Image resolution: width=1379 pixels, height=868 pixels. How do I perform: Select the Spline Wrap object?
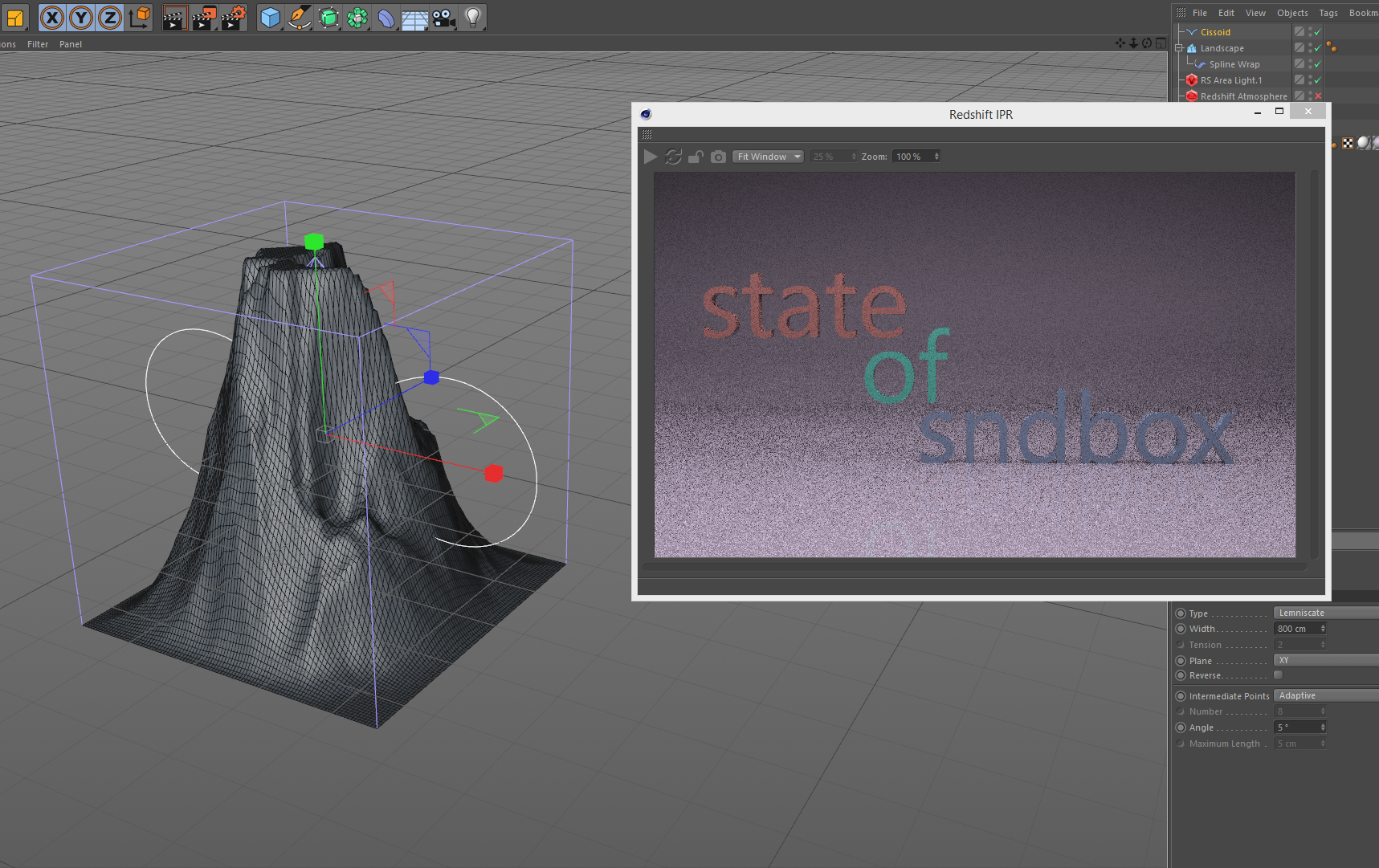tap(1234, 64)
